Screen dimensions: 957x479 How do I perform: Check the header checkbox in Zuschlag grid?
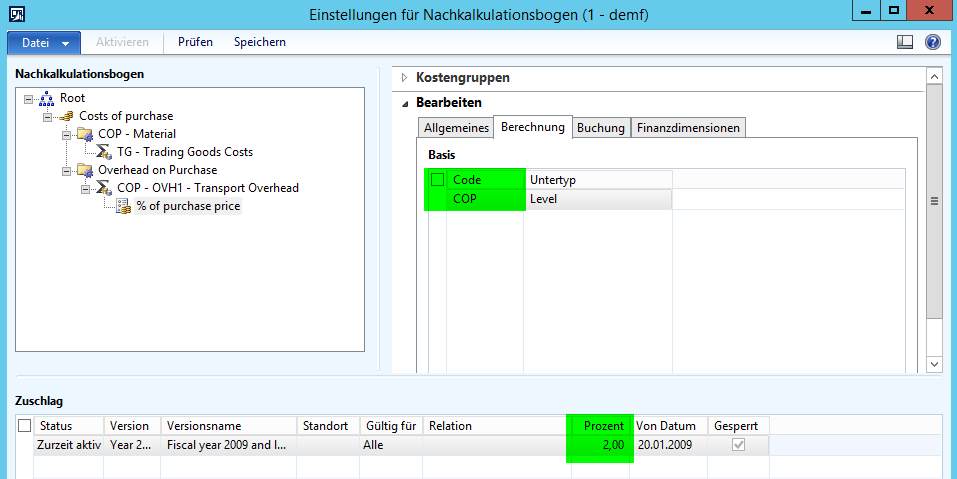(25, 426)
